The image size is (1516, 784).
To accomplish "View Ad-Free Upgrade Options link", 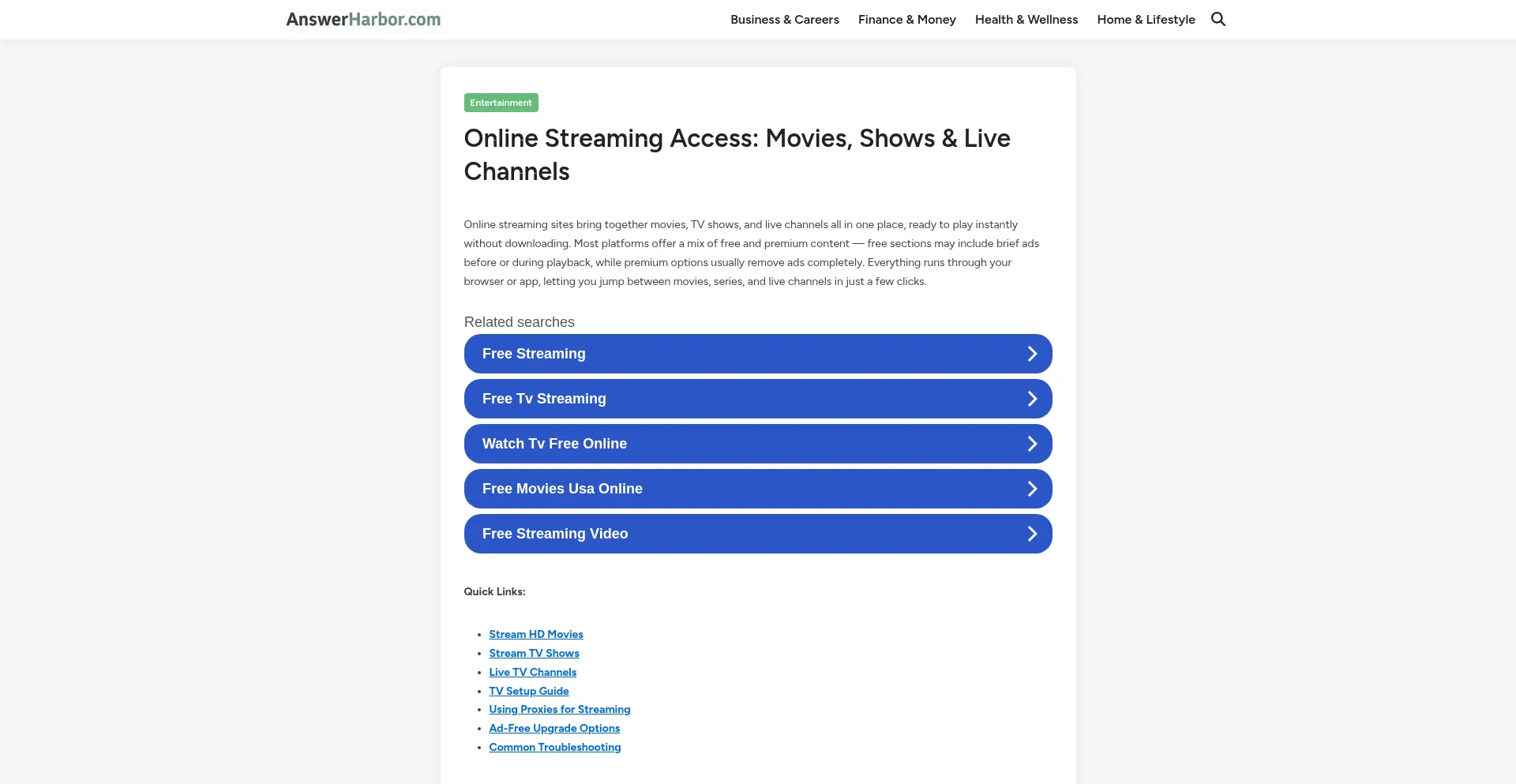I will [553, 728].
